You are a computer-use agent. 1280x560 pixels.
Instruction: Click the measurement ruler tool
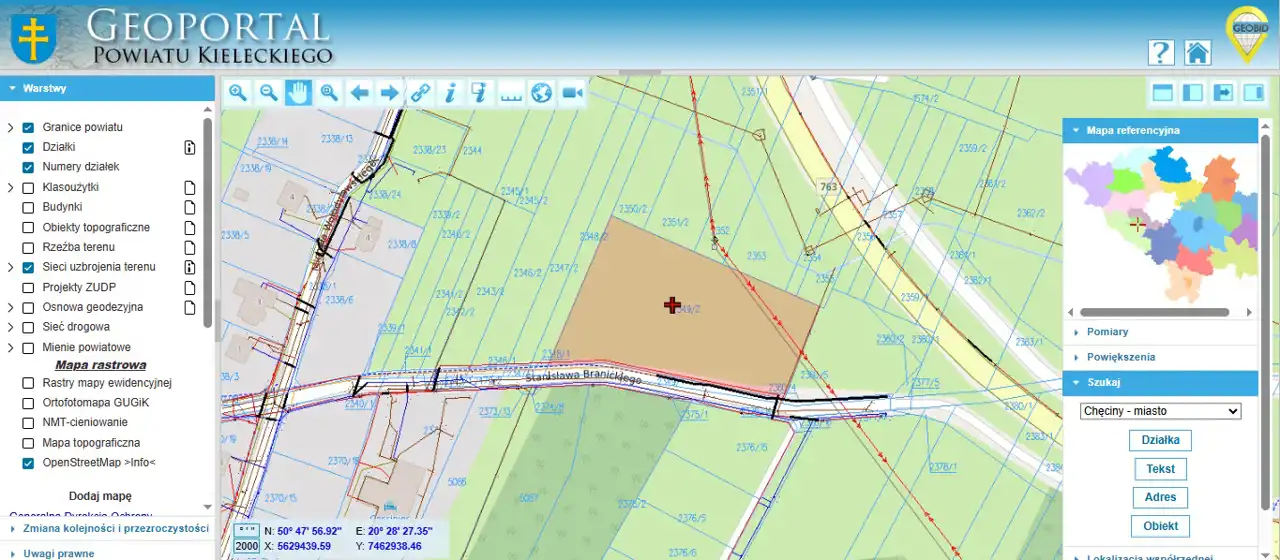click(x=511, y=93)
